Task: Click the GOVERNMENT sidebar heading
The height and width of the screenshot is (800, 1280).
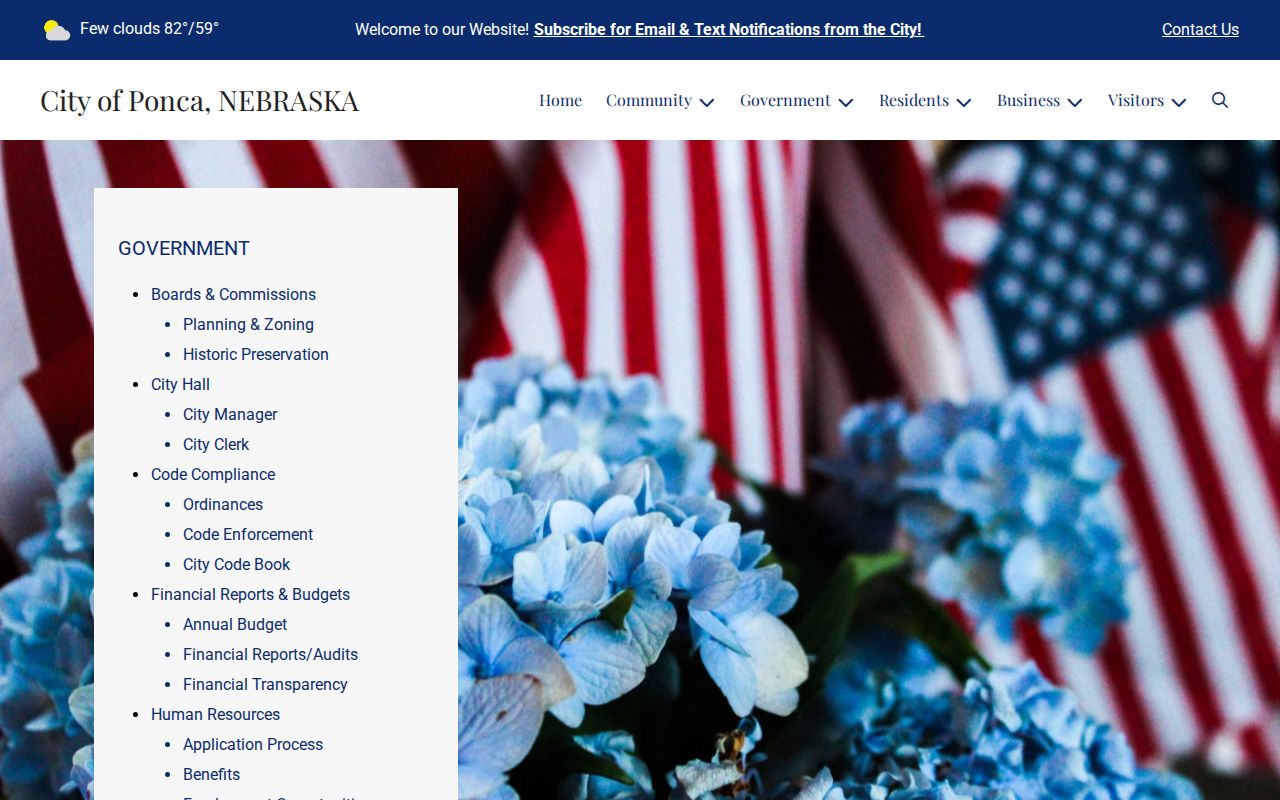Action: (184, 248)
